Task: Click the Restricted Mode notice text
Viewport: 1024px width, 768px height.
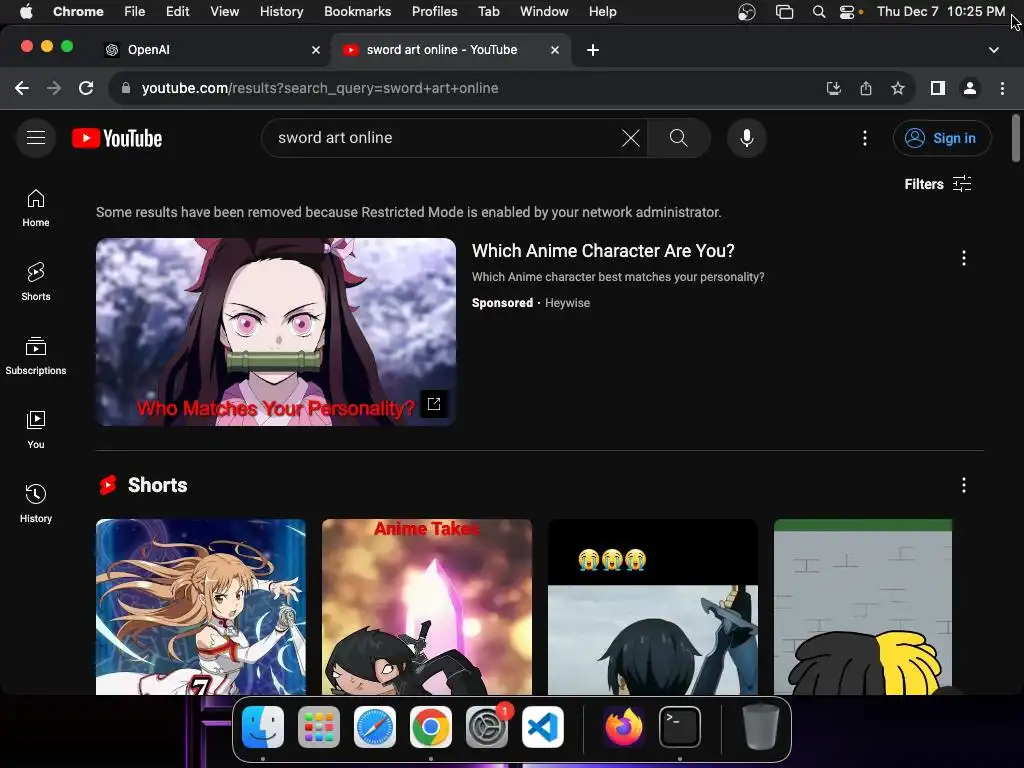Action: pos(409,212)
